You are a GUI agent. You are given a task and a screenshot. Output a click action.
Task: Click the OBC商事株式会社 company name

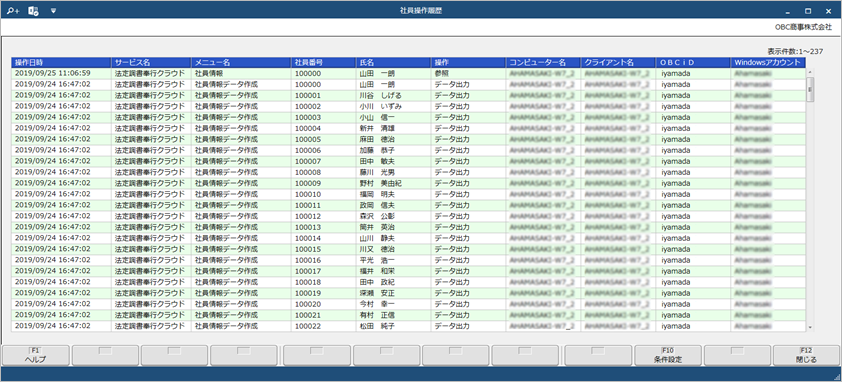[x=803, y=26]
